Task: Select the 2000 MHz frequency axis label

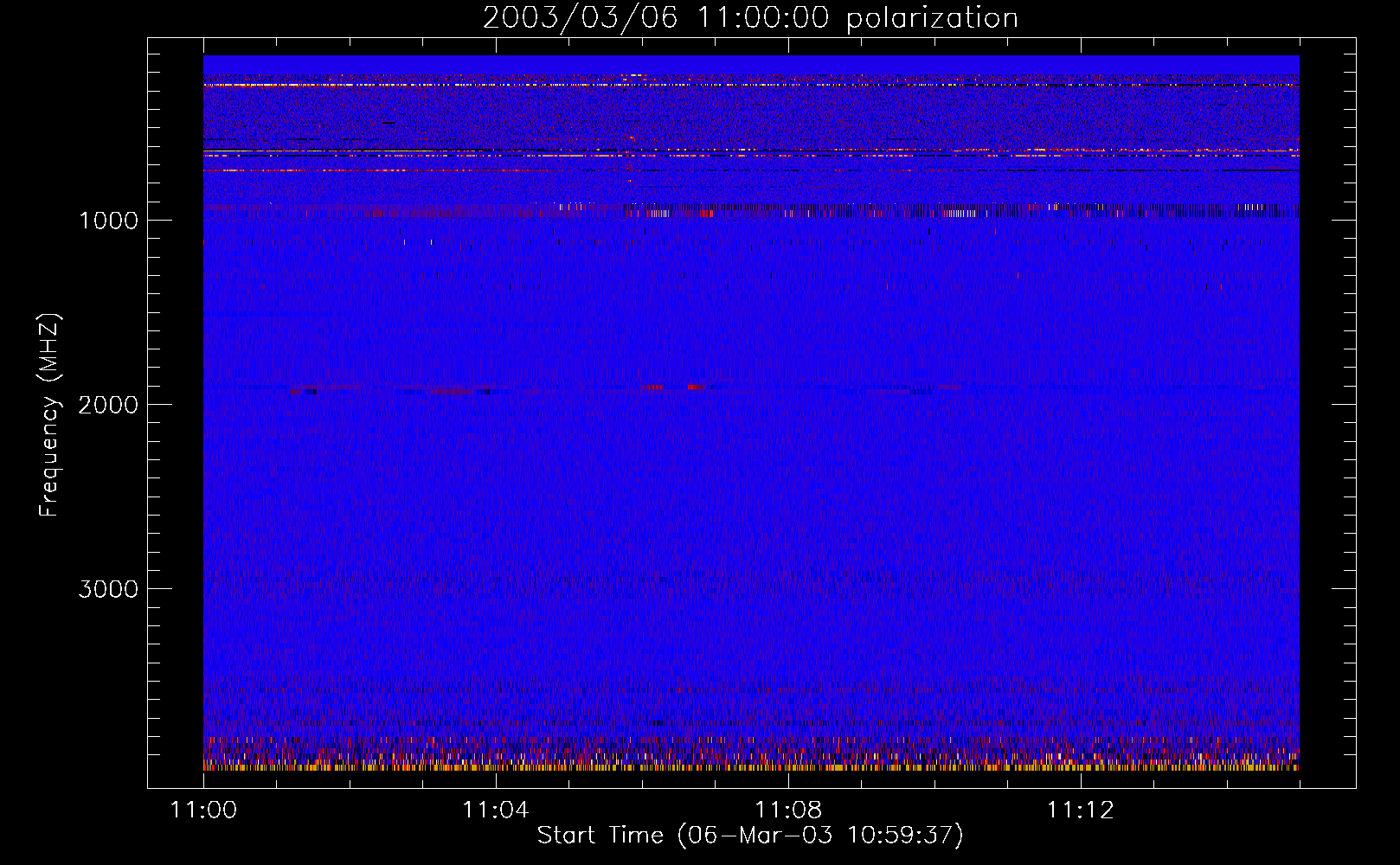Action: point(108,405)
